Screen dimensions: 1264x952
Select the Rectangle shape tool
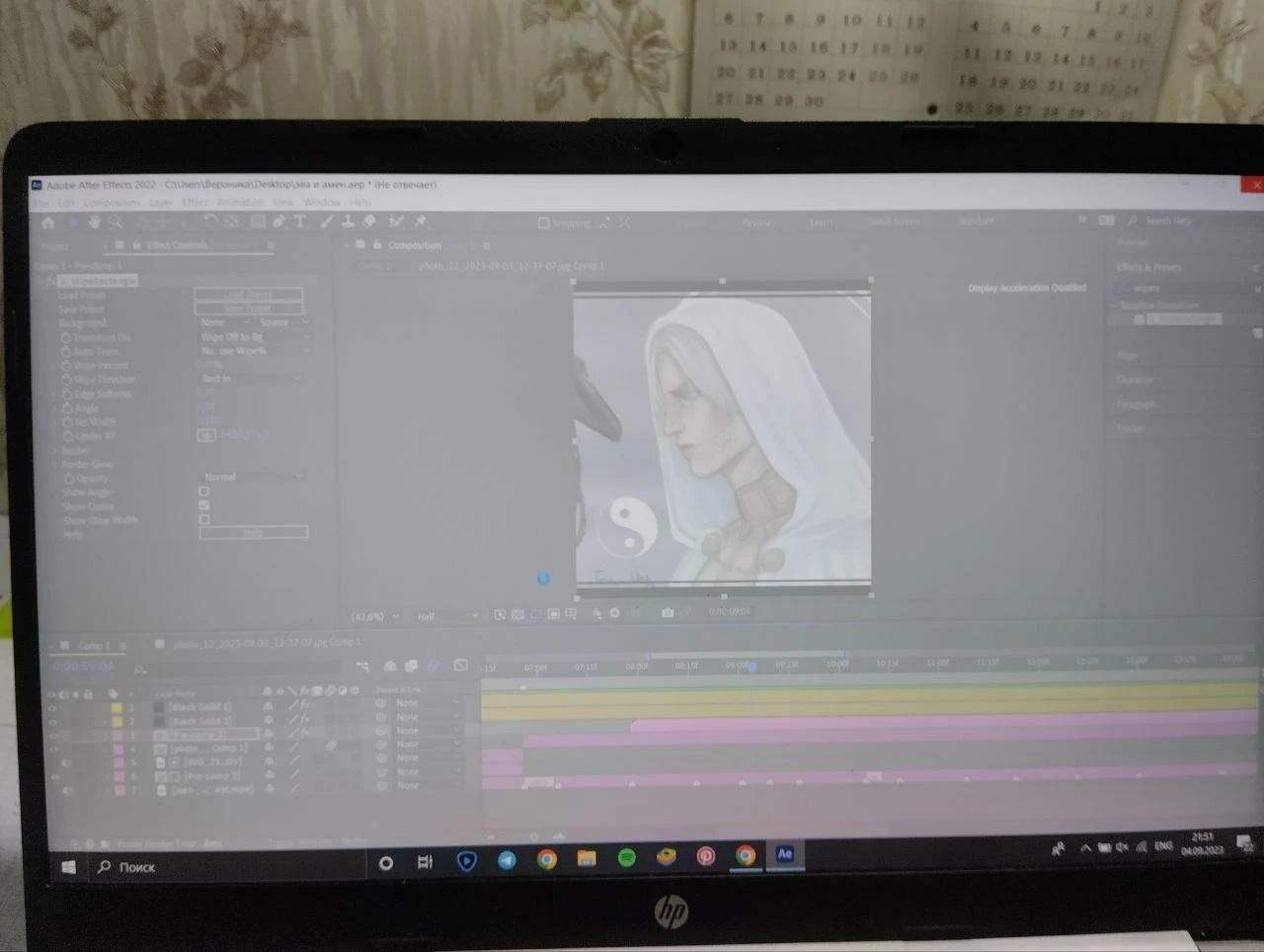258,222
